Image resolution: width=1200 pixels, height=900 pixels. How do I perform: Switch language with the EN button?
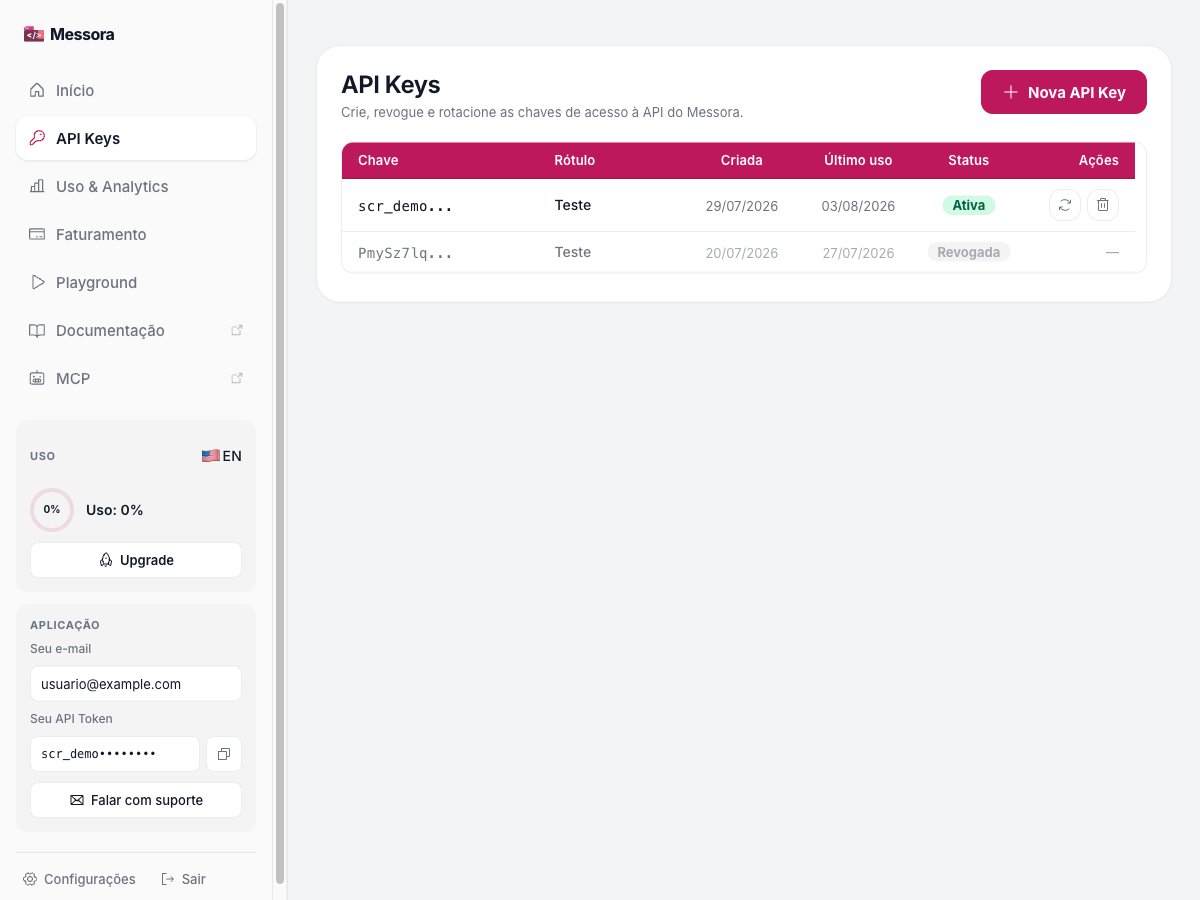[221, 456]
